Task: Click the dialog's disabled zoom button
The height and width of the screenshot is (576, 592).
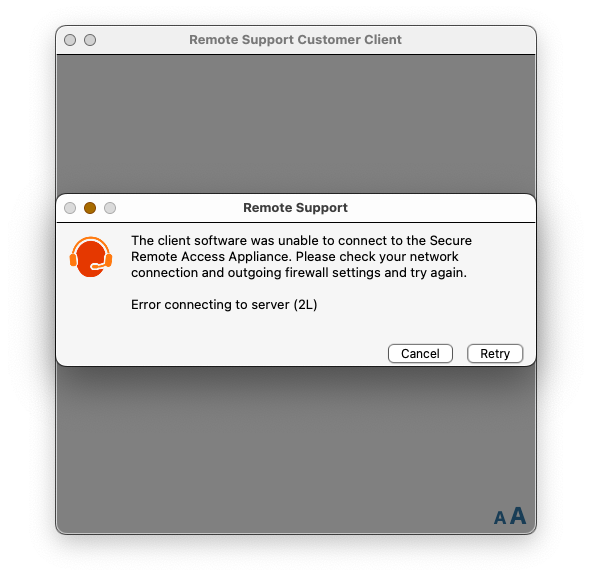Action: click(x=110, y=208)
